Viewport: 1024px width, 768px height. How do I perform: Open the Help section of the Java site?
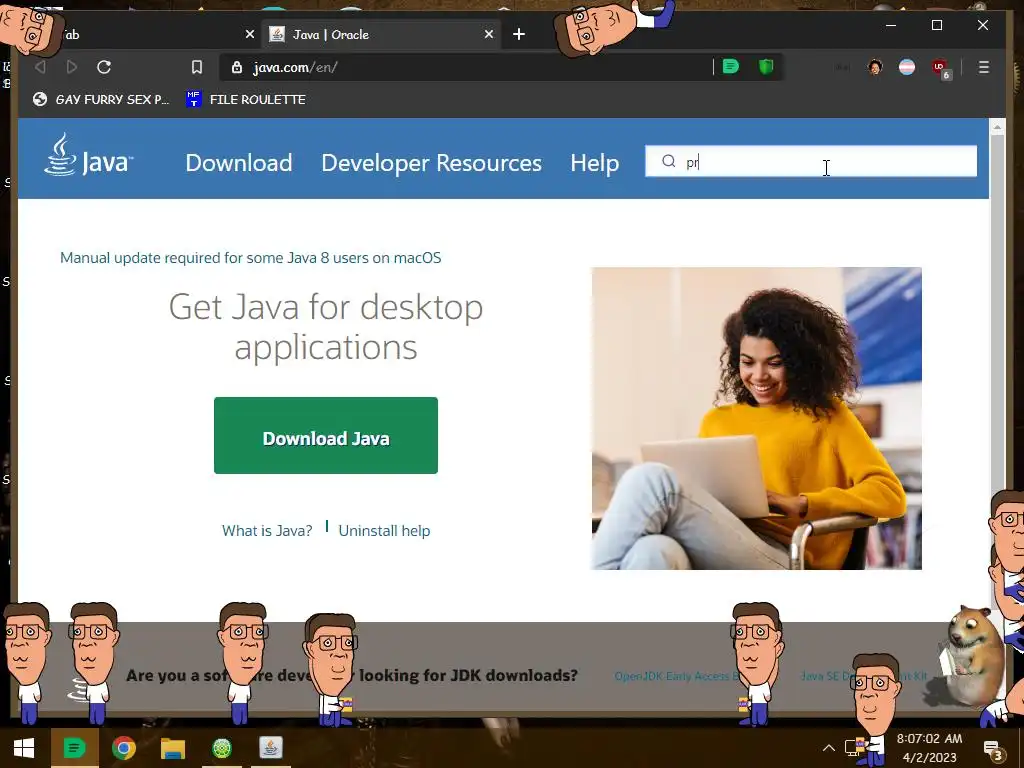[594, 163]
